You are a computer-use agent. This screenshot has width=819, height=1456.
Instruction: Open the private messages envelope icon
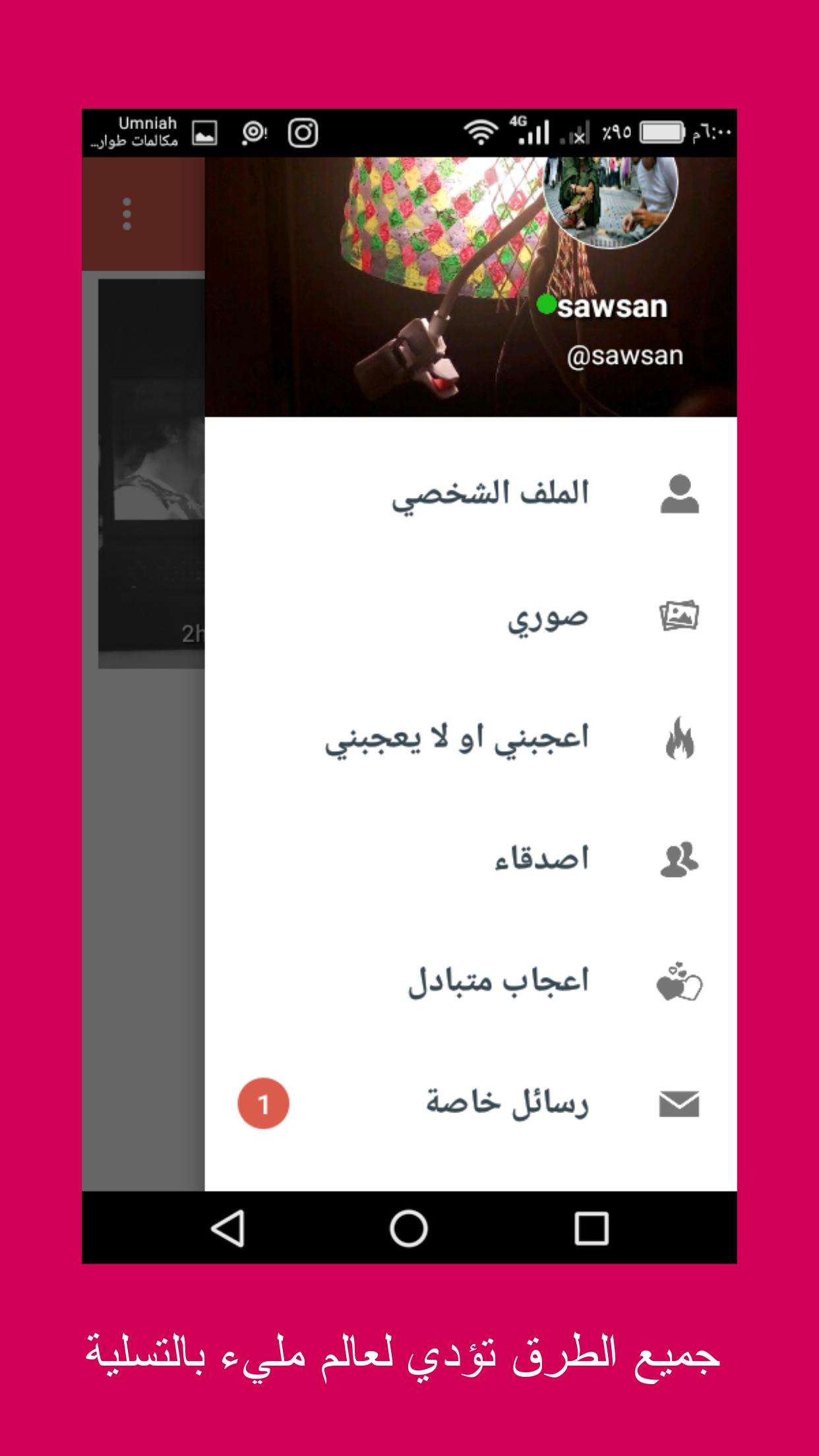point(679,1105)
